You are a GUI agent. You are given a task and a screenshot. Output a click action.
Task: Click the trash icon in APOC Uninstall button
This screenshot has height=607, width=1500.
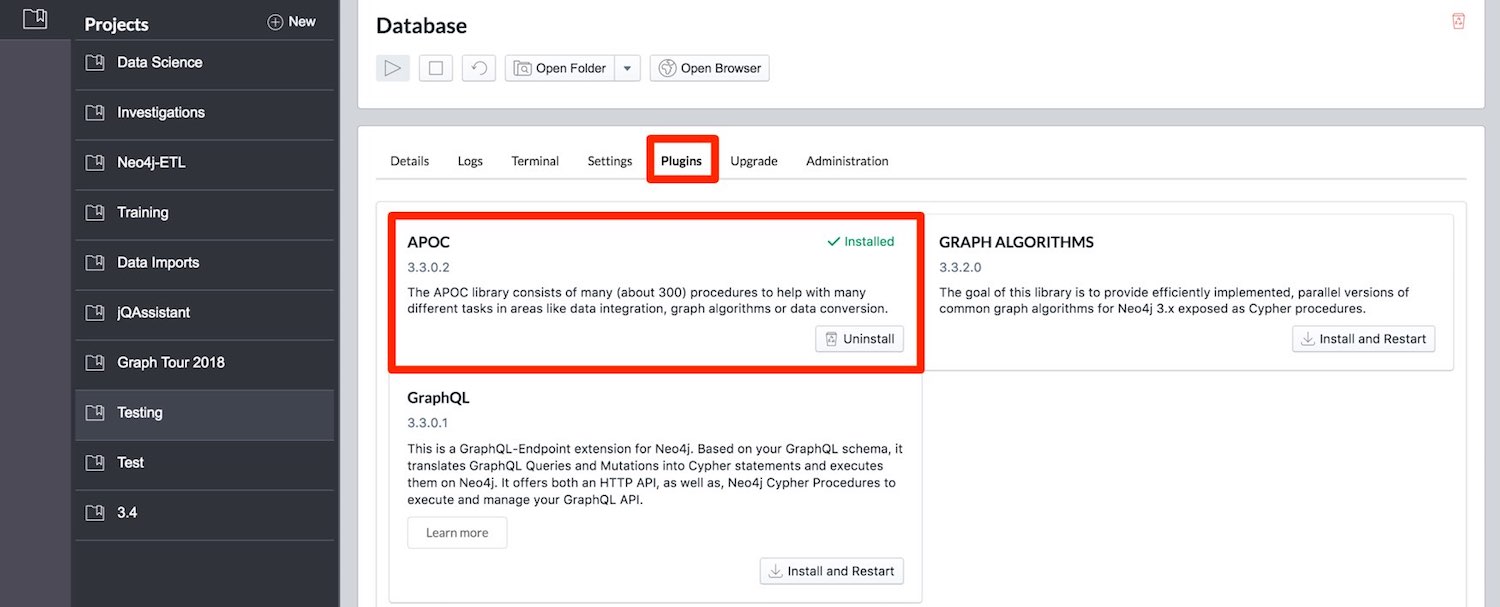pos(831,339)
